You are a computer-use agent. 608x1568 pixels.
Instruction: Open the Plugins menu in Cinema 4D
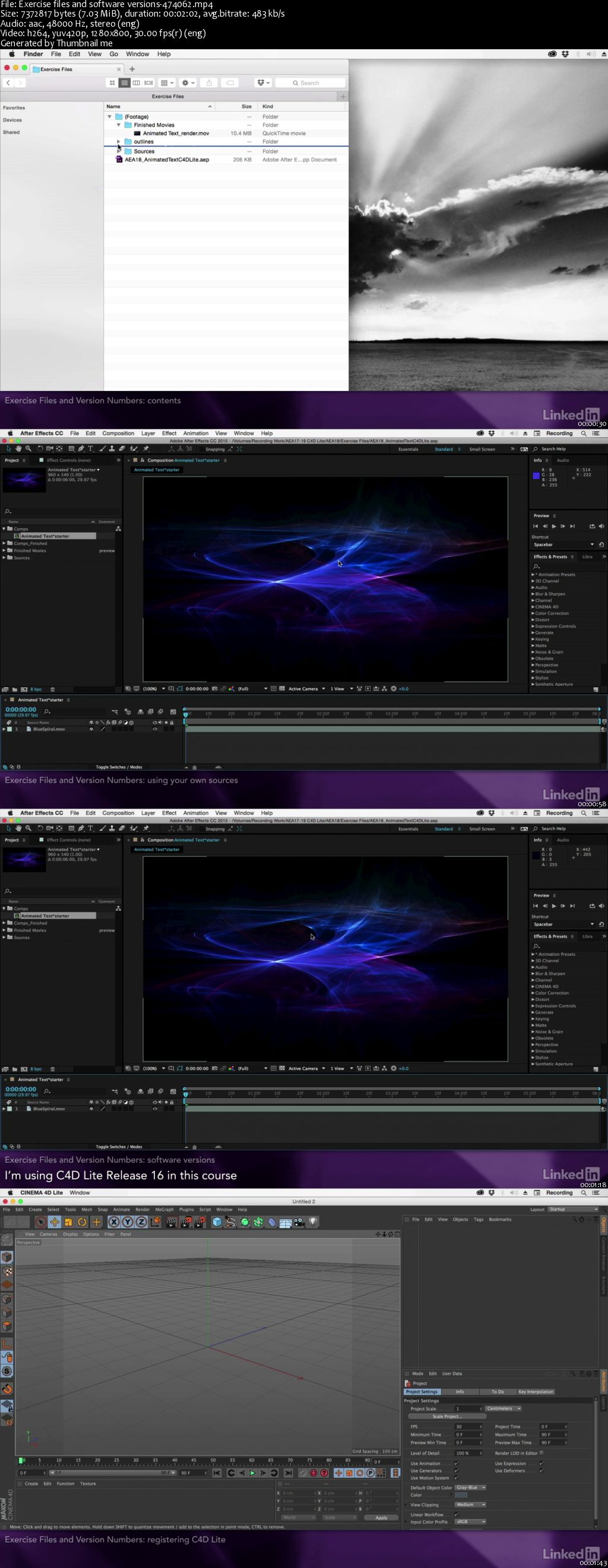[x=186, y=1210]
